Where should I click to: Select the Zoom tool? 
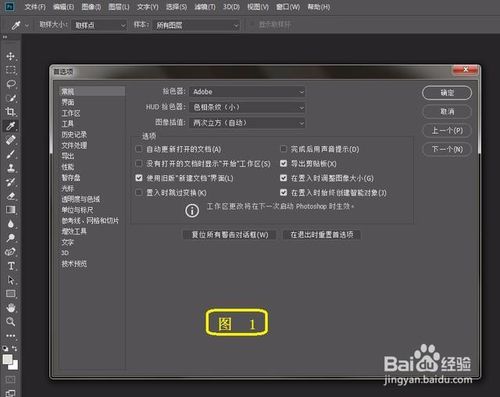click(x=11, y=322)
